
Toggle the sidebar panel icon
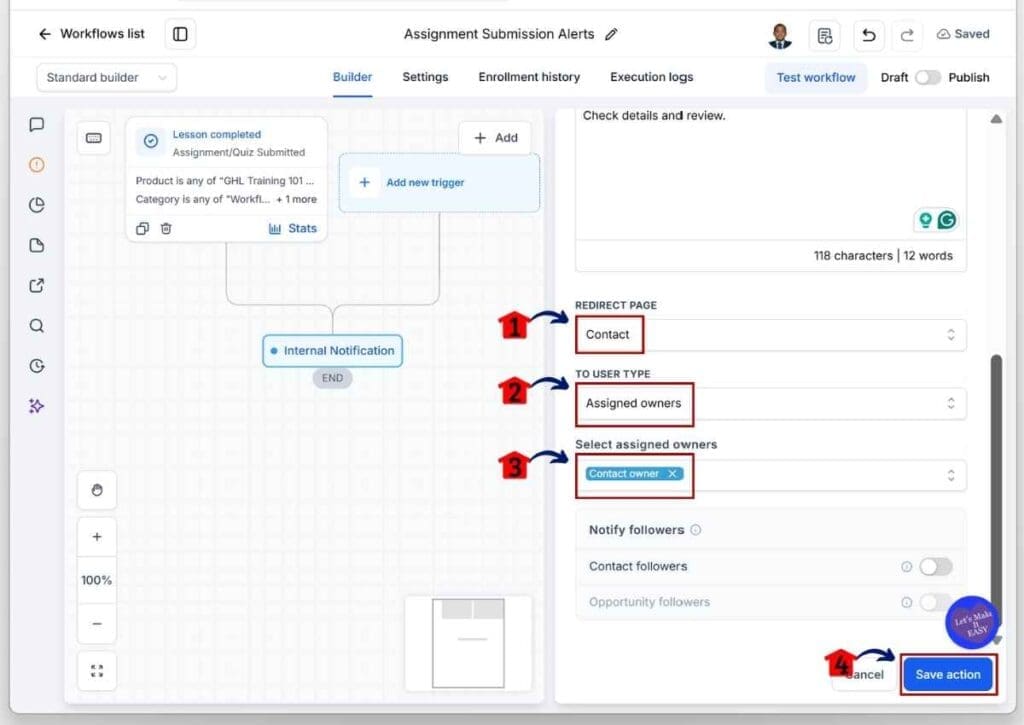[180, 34]
